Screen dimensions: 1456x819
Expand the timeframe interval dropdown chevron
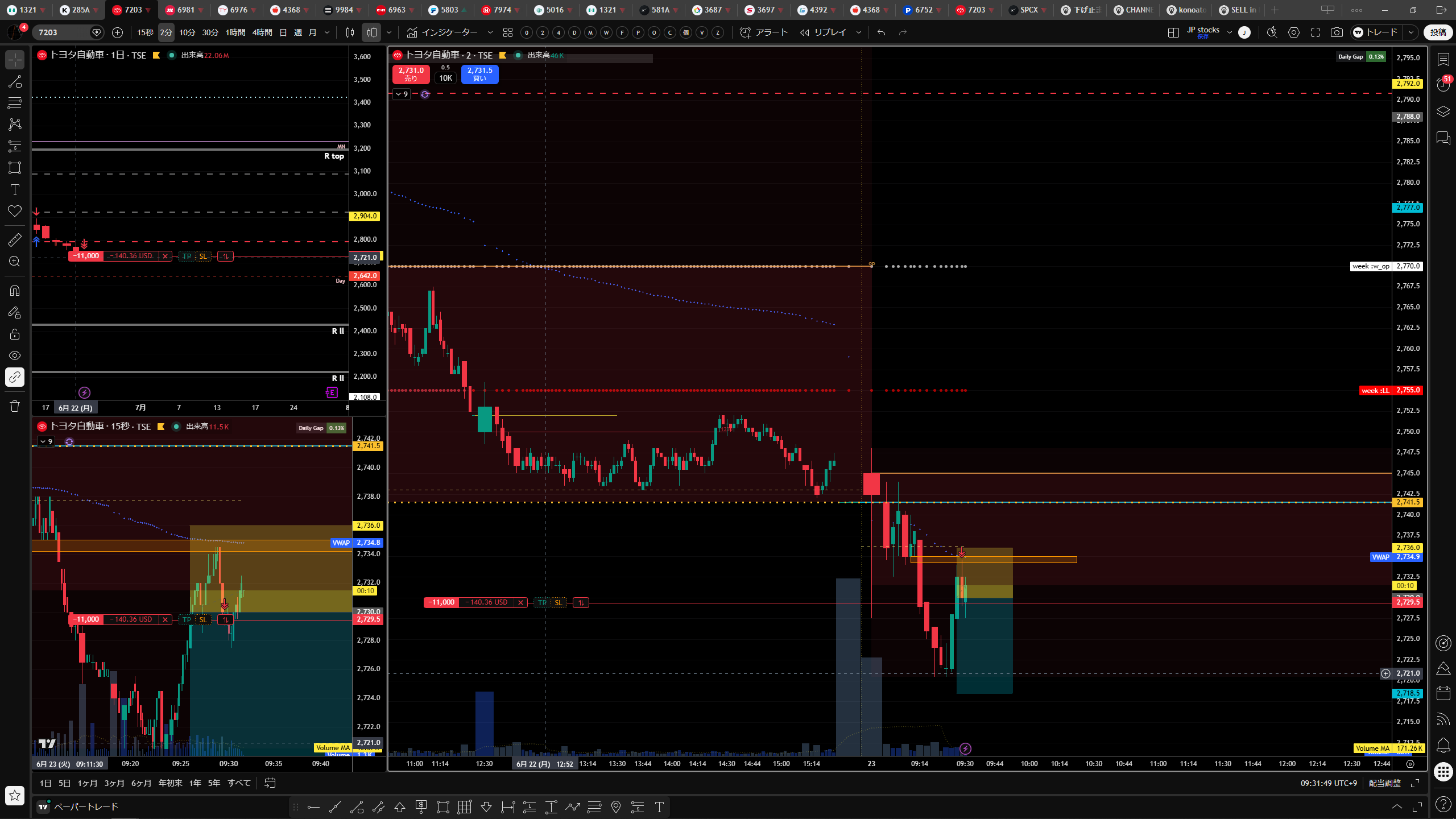[x=327, y=32]
